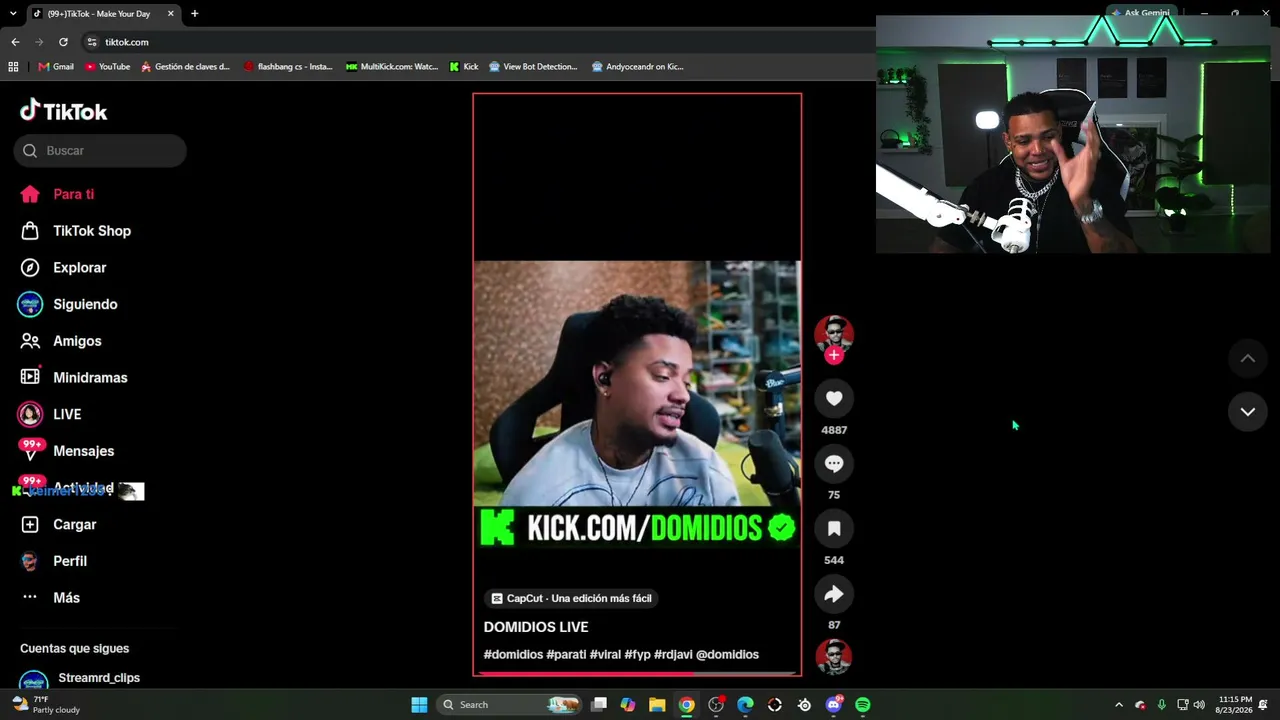Click the taskbar Search box
This screenshot has width=1280, height=720.
[511, 705]
